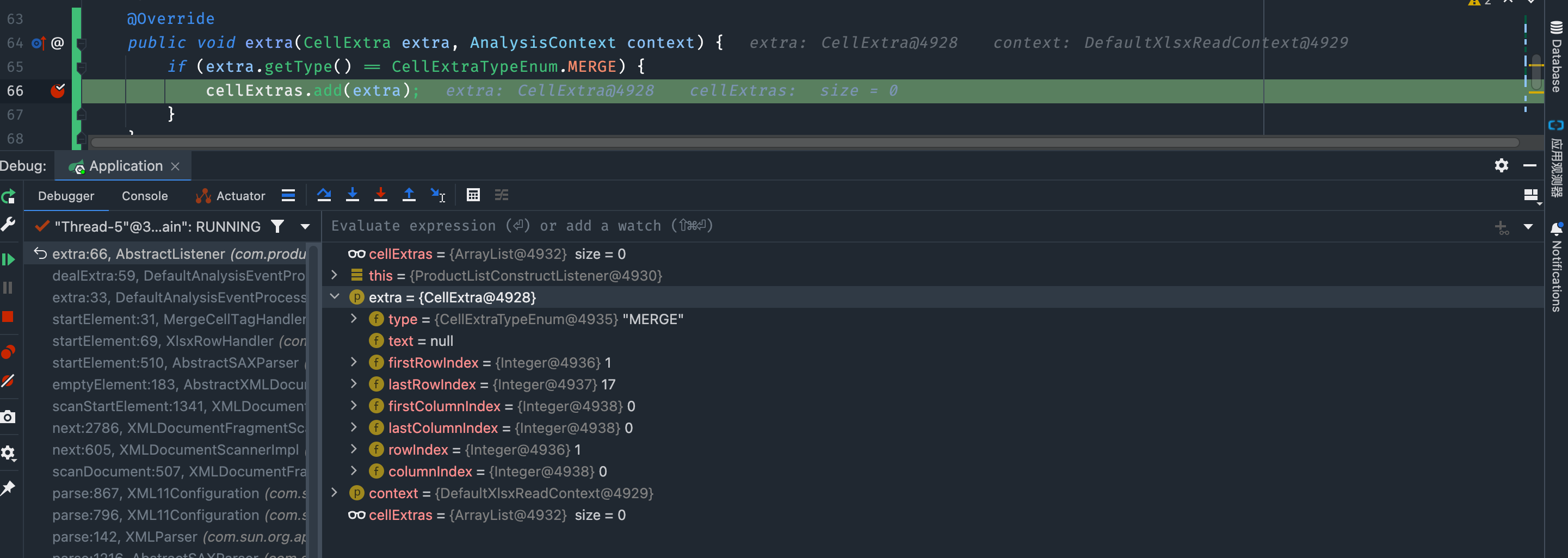The width and height of the screenshot is (1568, 558).
Task: Switch to the Console tab
Action: click(144, 196)
